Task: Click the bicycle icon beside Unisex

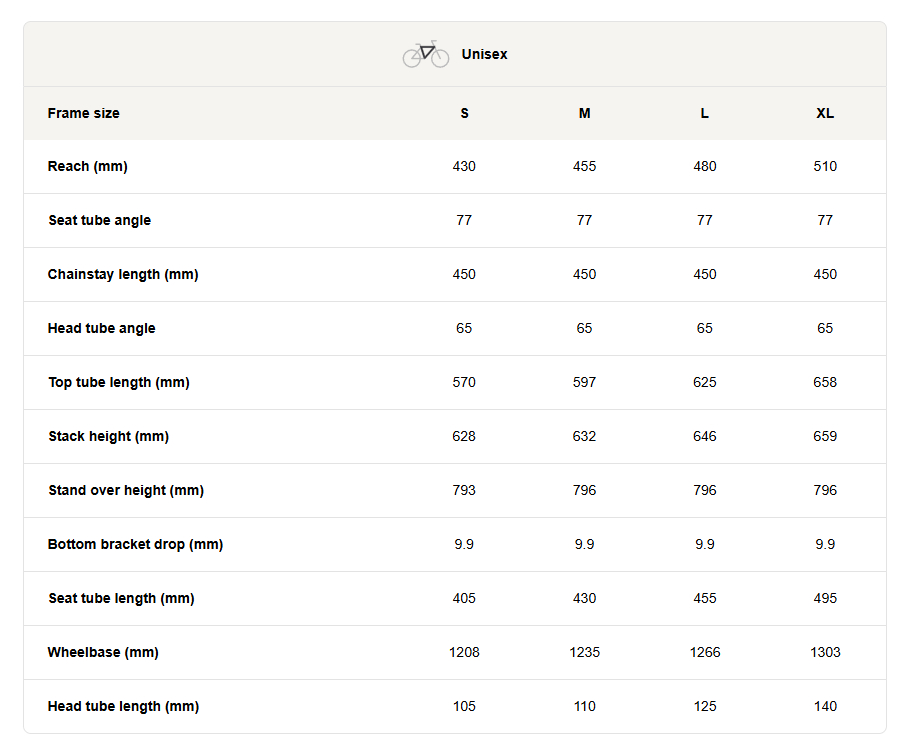Action: coord(426,54)
